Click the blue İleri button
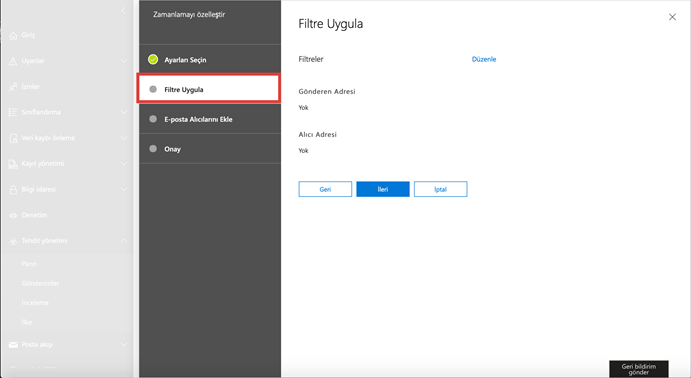 [383, 189]
